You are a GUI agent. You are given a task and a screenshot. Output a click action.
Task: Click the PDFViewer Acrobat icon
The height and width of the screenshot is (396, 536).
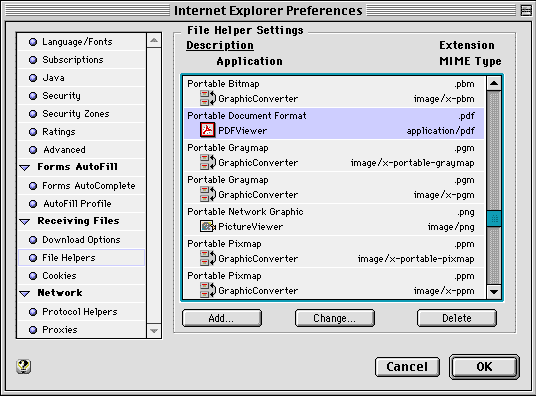[207, 130]
